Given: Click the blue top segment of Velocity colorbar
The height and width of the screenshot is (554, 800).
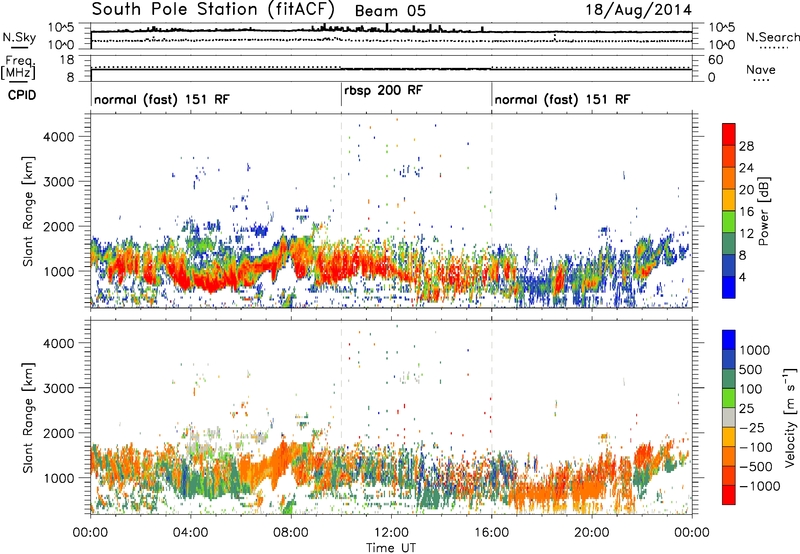Looking at the screenshot, I should [x=729, y=340].
